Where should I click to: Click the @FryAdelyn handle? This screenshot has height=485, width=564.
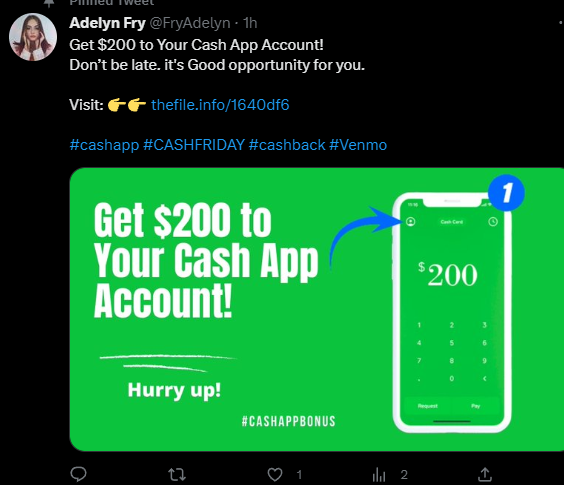click(190, 23)
